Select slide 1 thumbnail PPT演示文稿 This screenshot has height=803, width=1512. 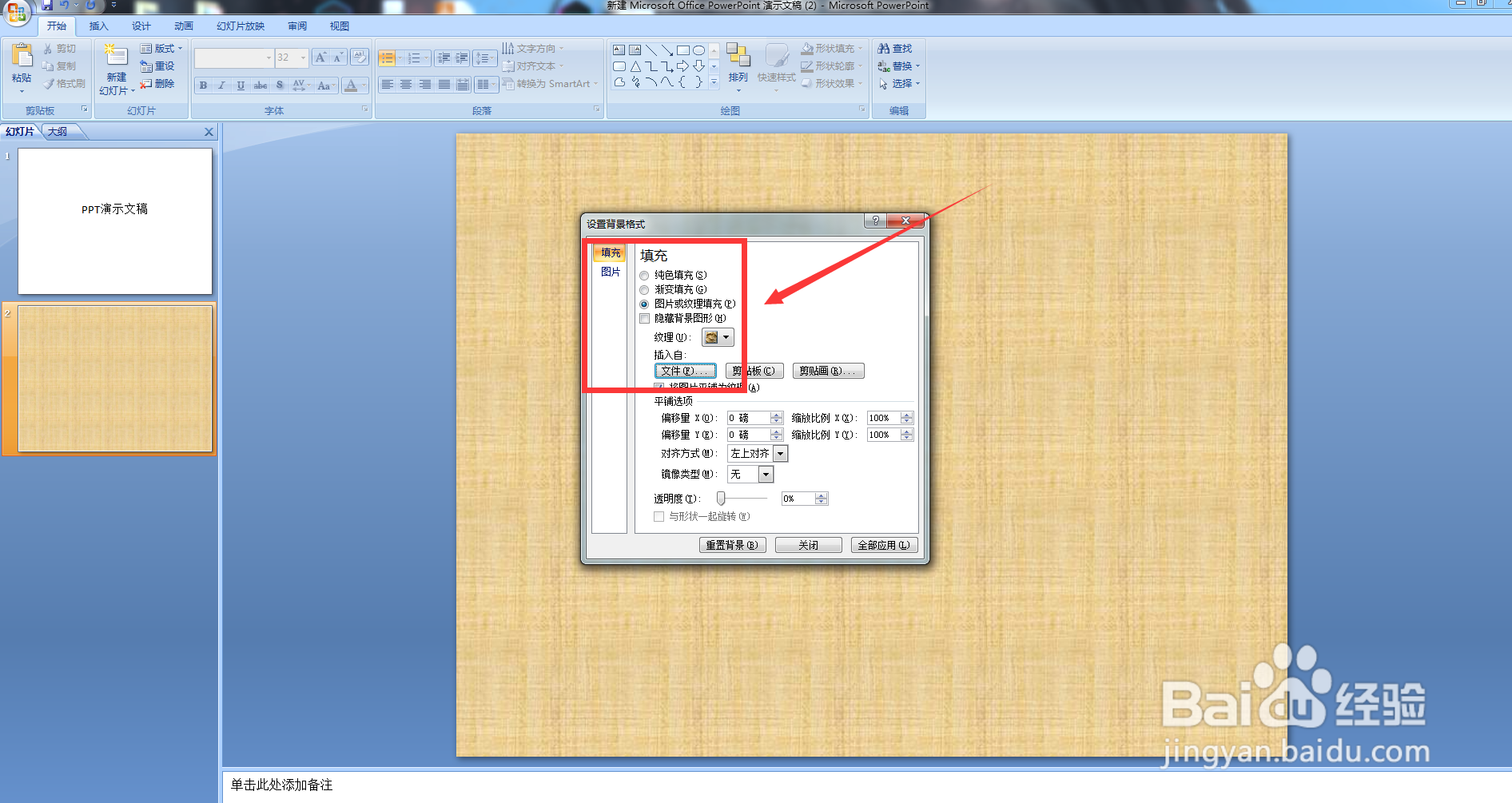[115, 221]
